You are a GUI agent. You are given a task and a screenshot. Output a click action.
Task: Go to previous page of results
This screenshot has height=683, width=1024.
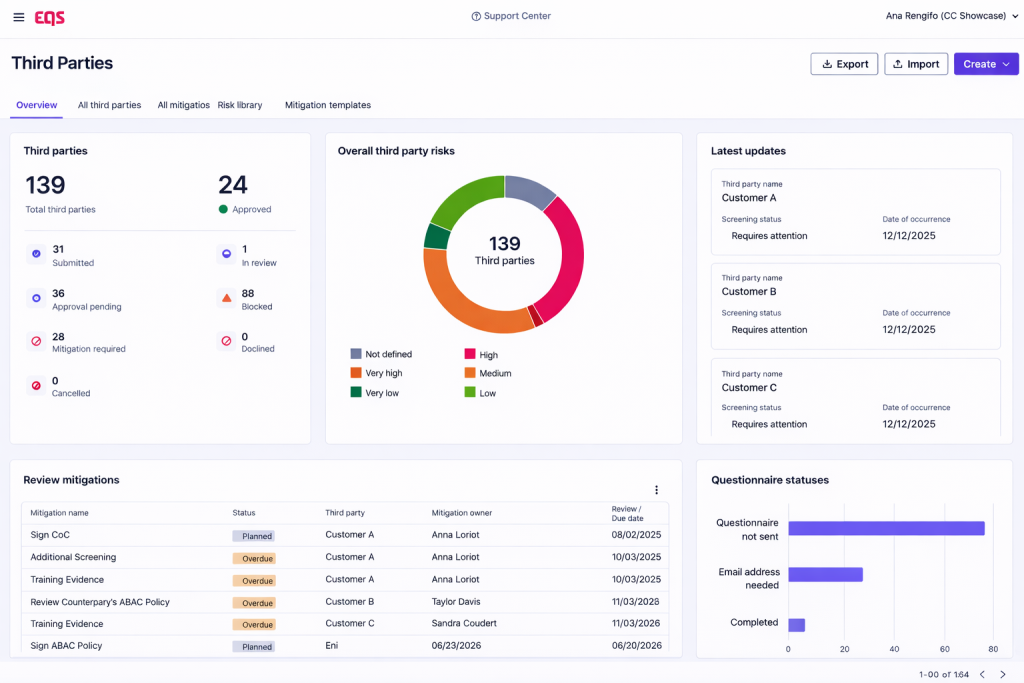(982, 674)
